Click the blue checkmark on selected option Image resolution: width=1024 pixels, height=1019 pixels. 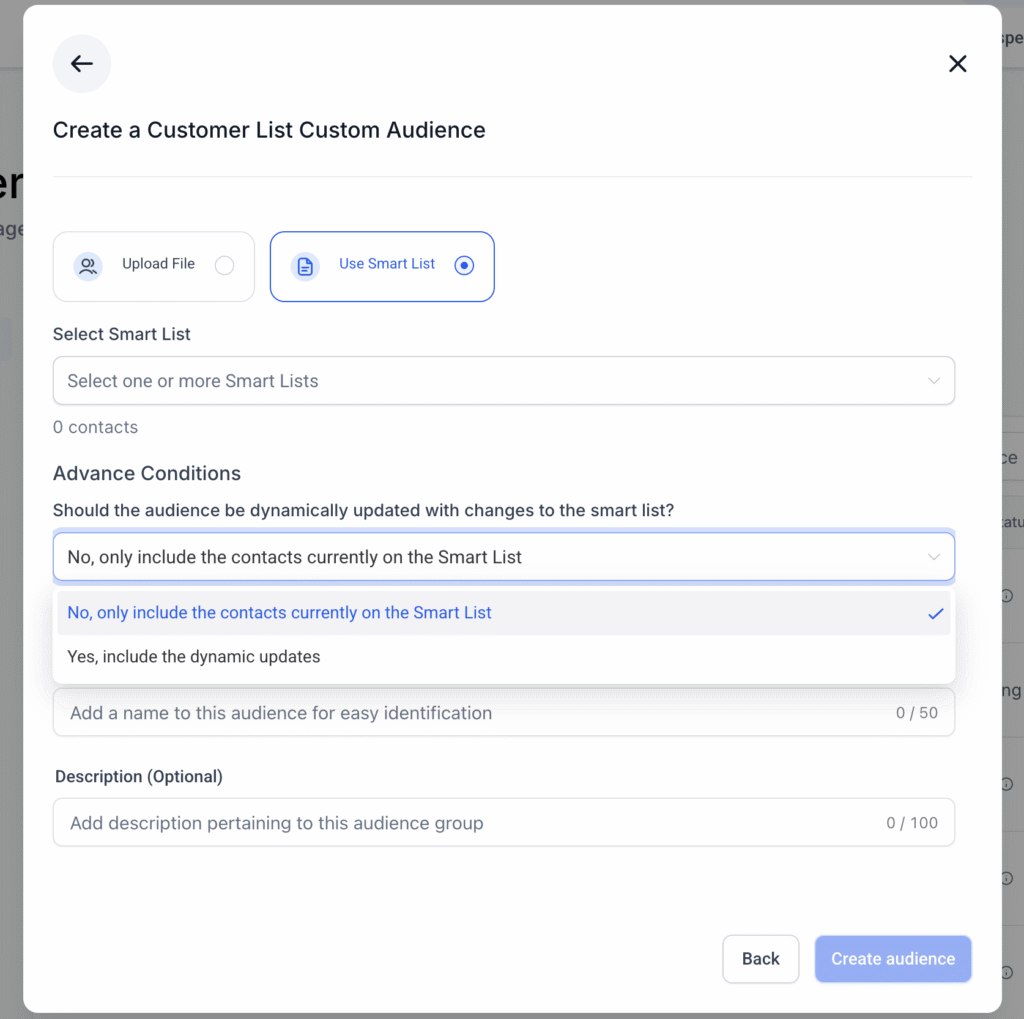click(x=936, y=613)
